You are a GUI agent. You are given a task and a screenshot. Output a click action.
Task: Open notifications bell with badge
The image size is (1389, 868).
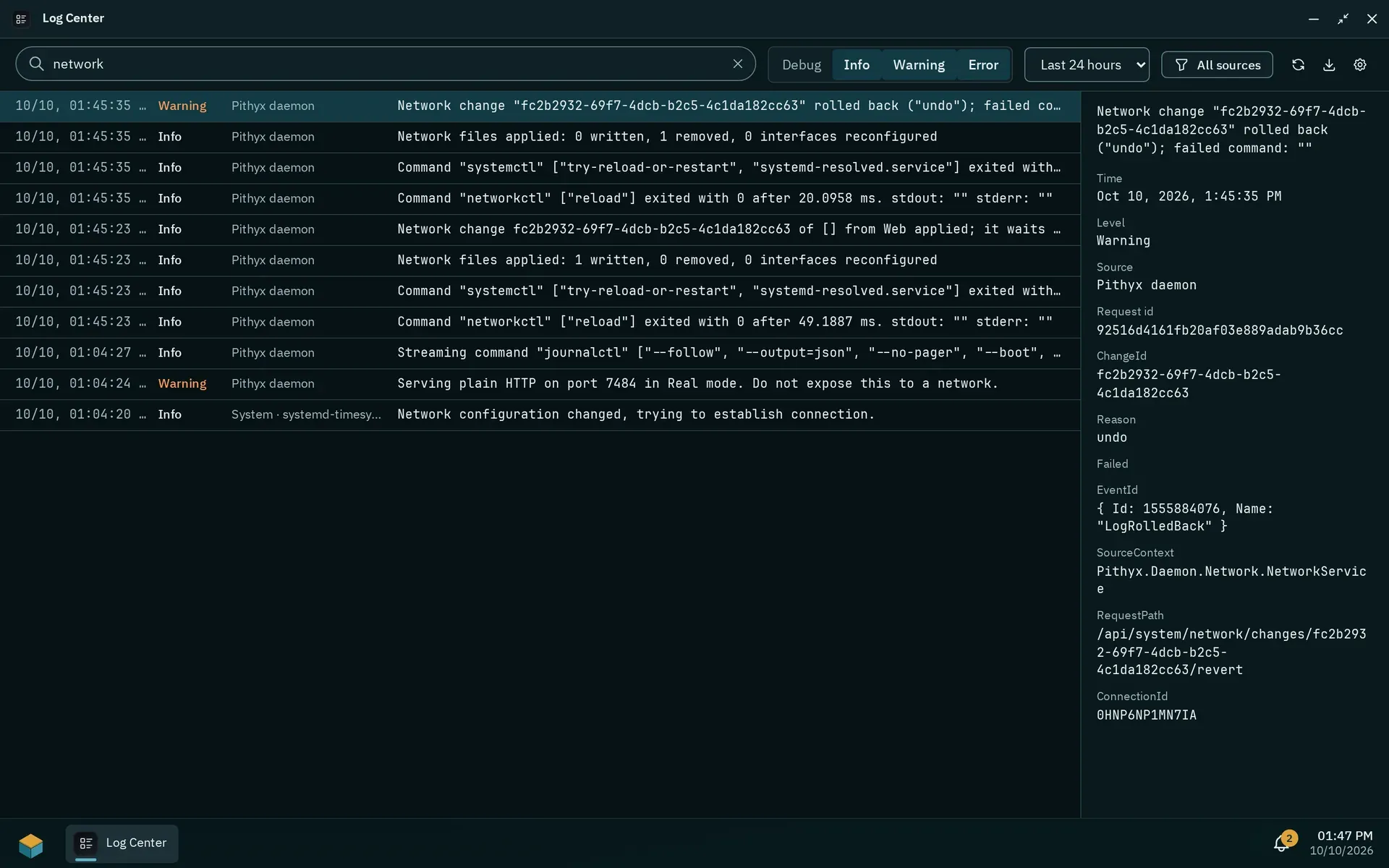[1283, 842]
